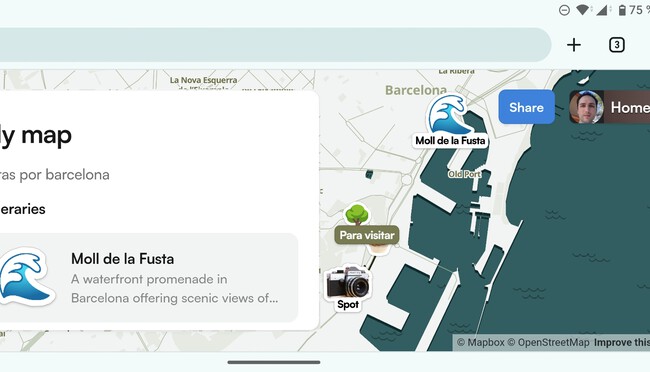
Task: Click the Old Port map label
Action: (464, 174)
